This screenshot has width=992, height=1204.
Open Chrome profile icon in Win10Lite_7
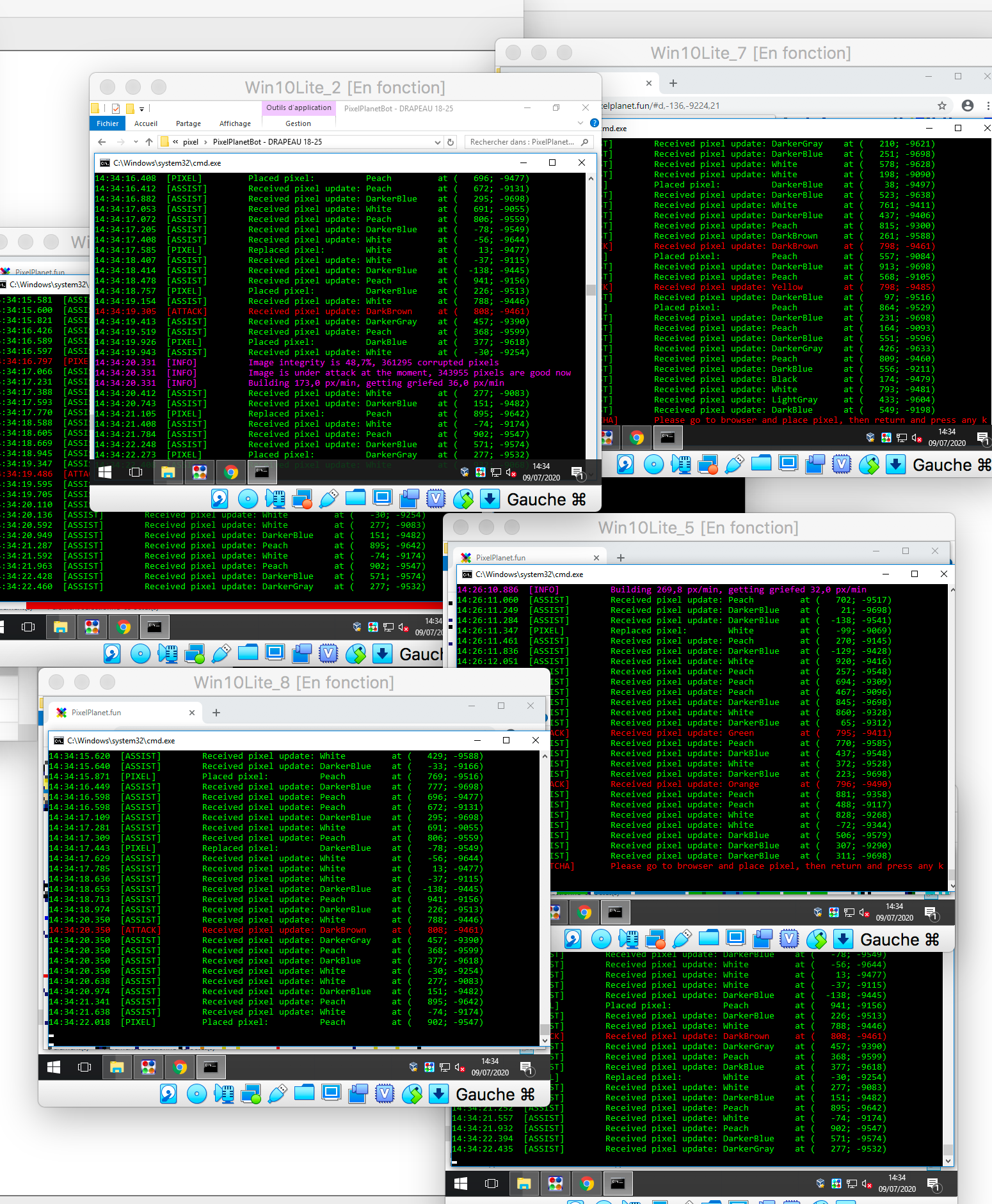click(x=968, y=106)
